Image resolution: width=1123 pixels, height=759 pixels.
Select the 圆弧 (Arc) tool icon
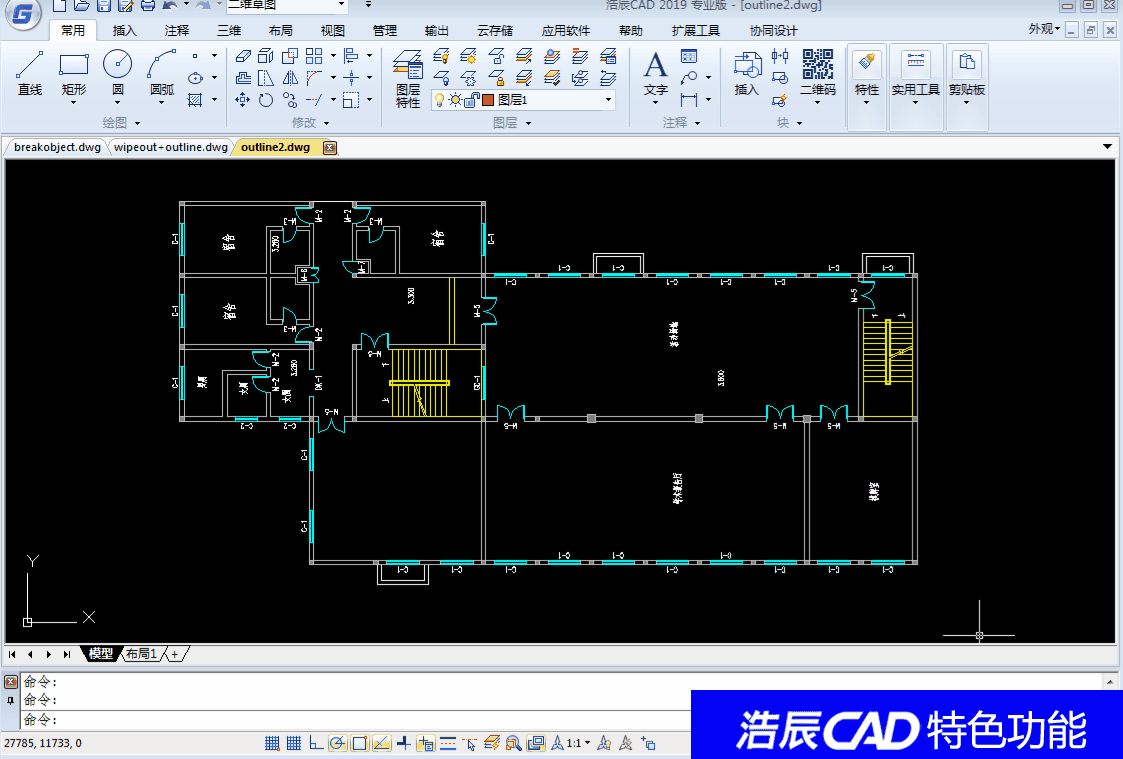(162, 64)
